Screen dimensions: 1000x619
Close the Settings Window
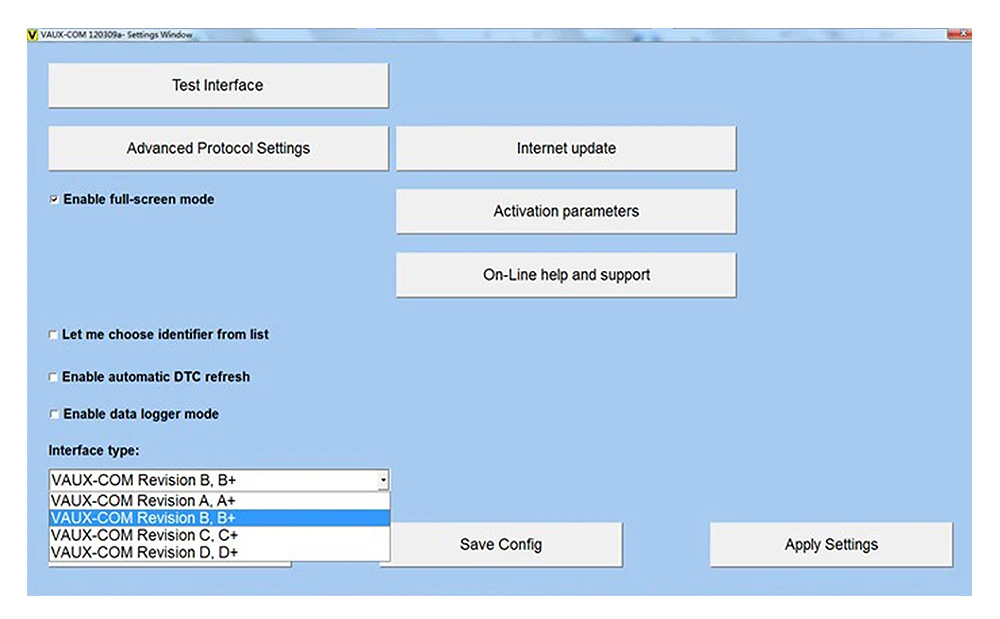point(959,34)
